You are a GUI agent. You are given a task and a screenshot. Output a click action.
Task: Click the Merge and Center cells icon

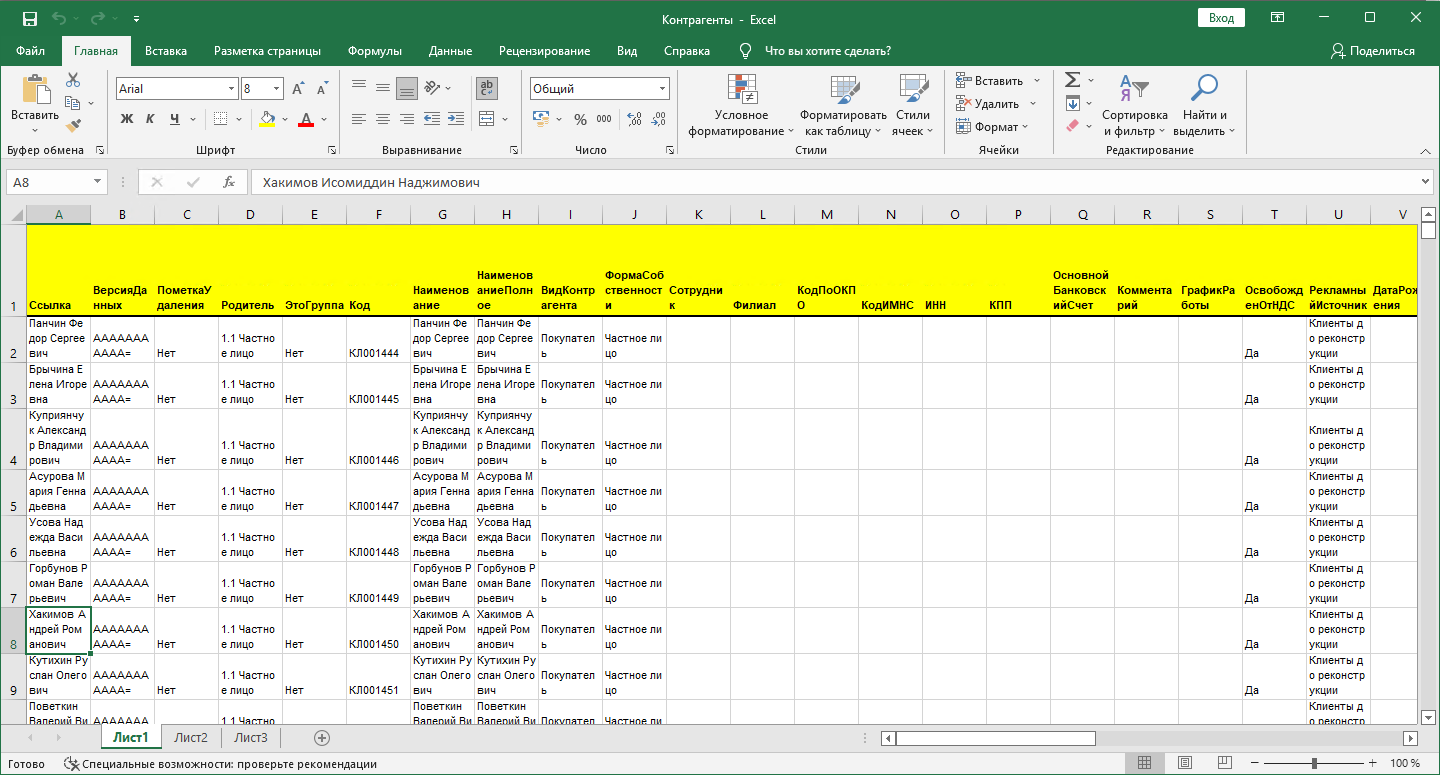pyautogui.click(x=487, y=119)
